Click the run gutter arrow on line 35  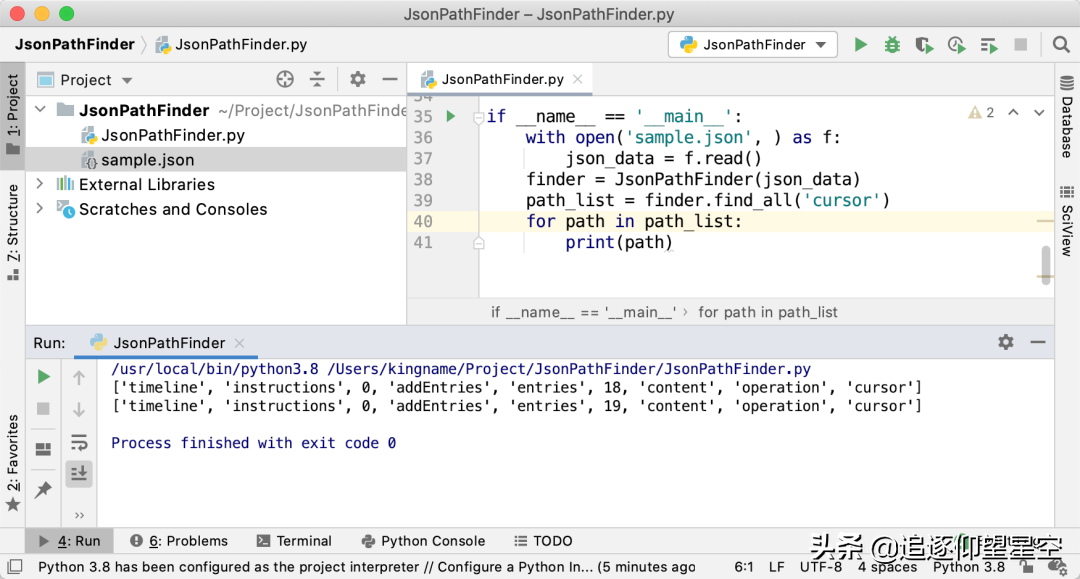(x=451, y=116)
